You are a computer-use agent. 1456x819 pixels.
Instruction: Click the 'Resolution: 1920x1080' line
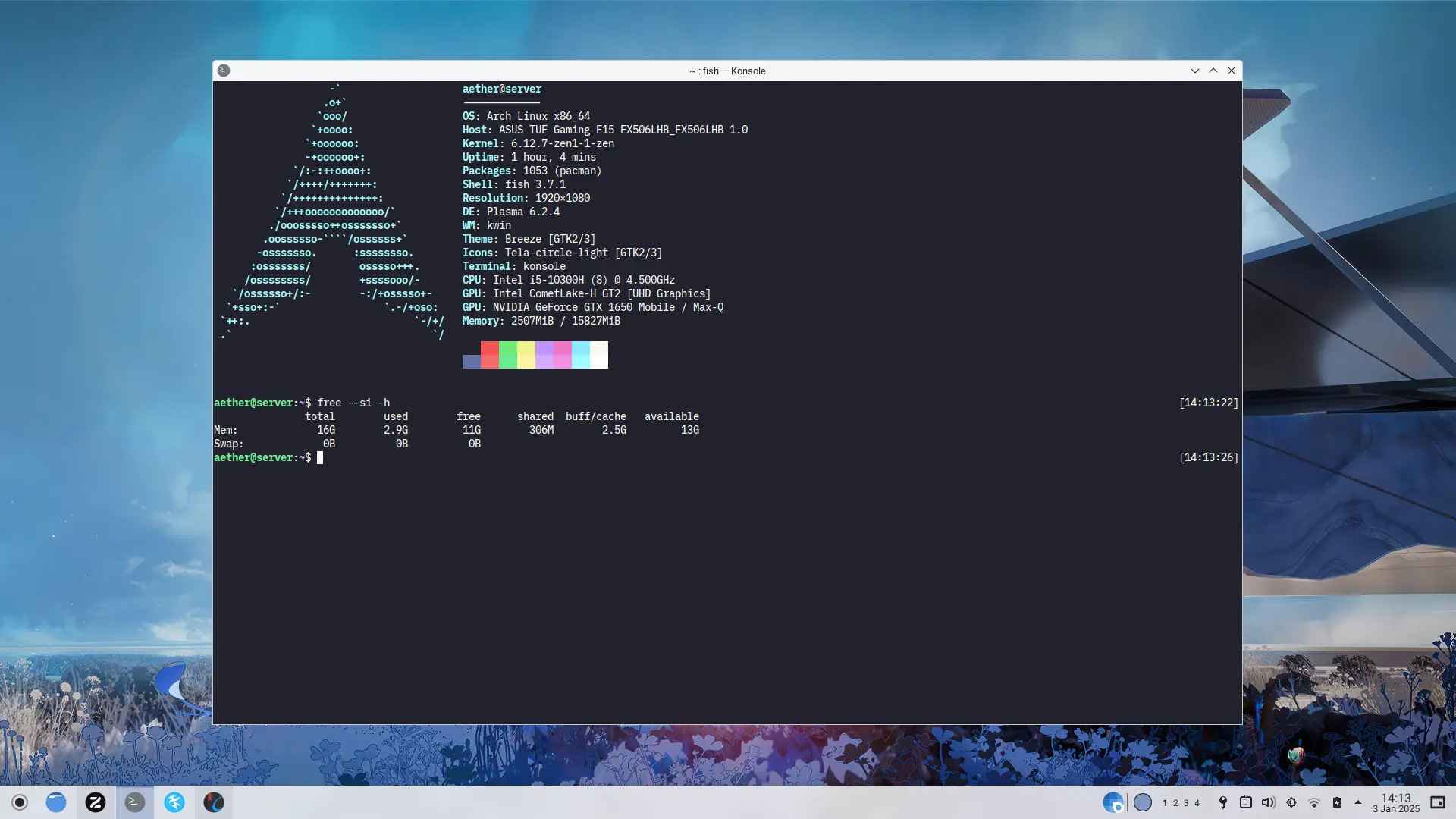526,198
